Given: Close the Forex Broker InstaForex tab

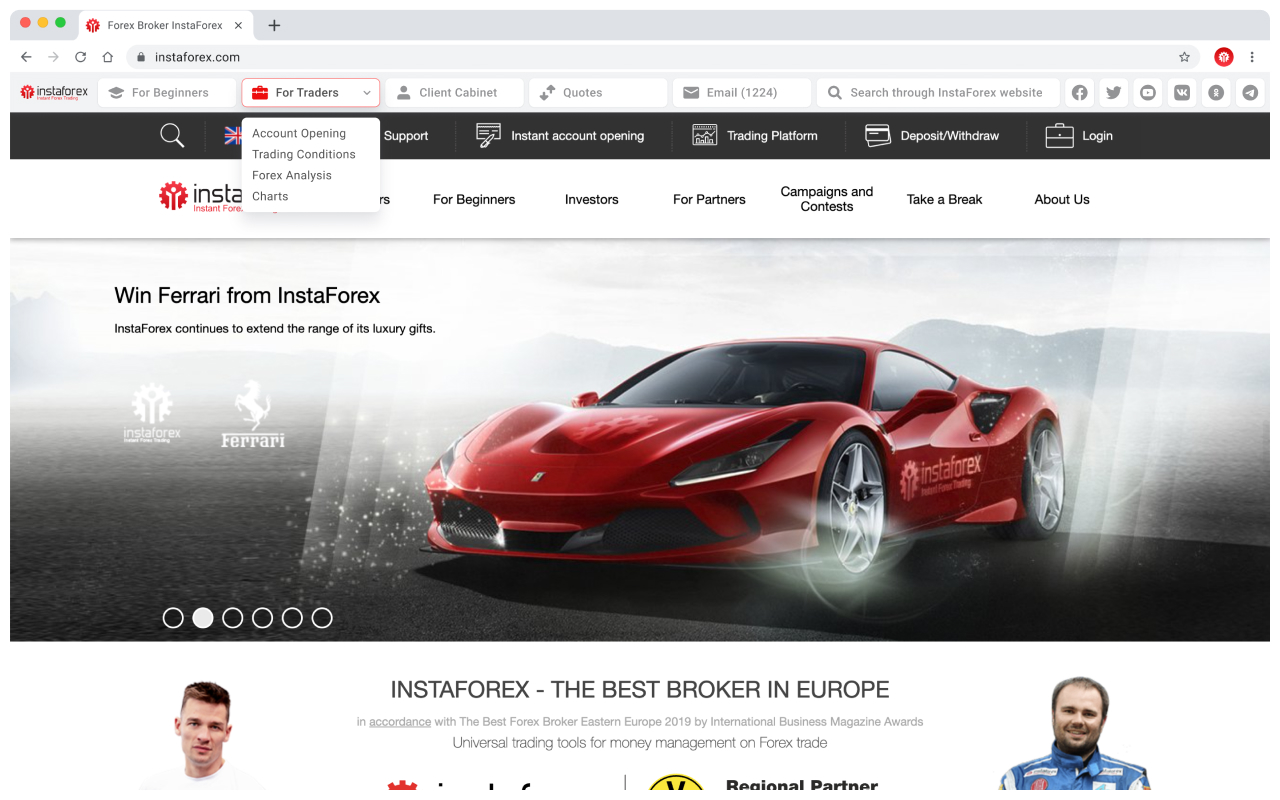Looking at the screenshot, I should 238,25.
